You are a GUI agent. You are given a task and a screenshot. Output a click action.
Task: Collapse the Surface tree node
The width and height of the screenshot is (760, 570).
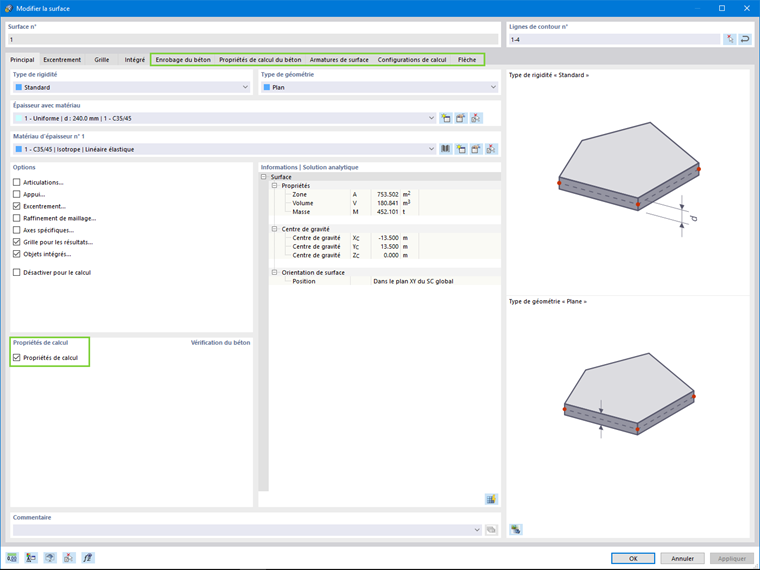click(x=264, y=177)
